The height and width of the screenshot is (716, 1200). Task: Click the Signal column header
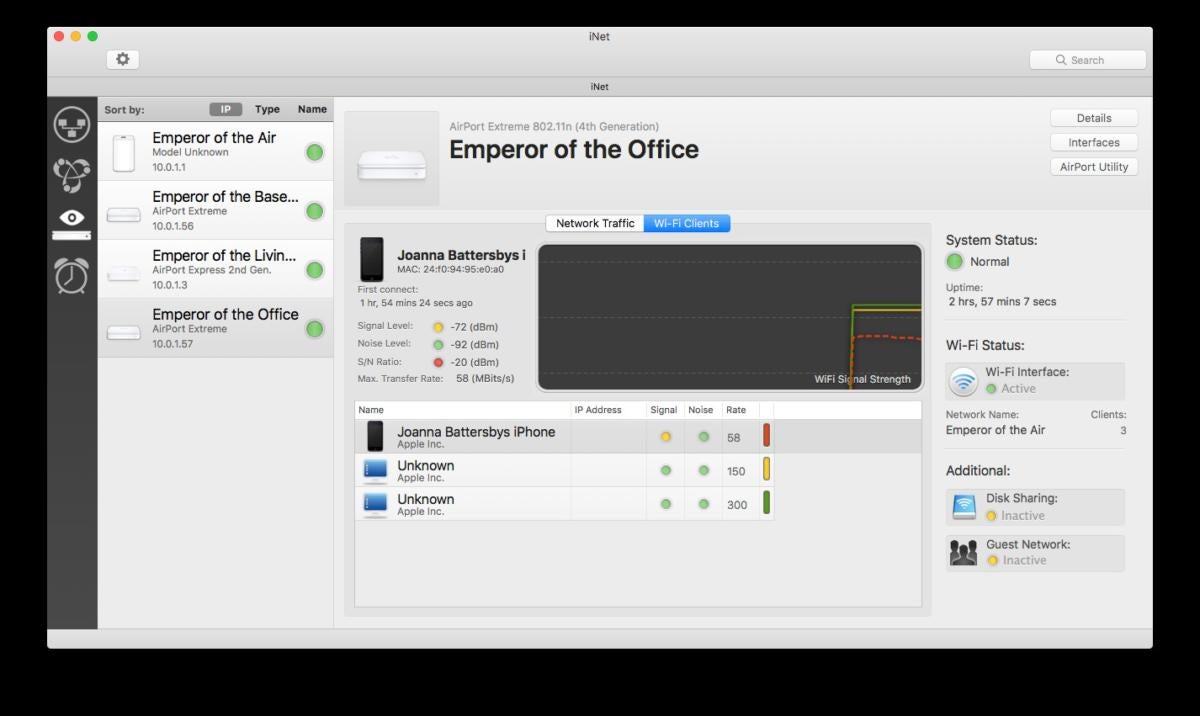point(666,410)
